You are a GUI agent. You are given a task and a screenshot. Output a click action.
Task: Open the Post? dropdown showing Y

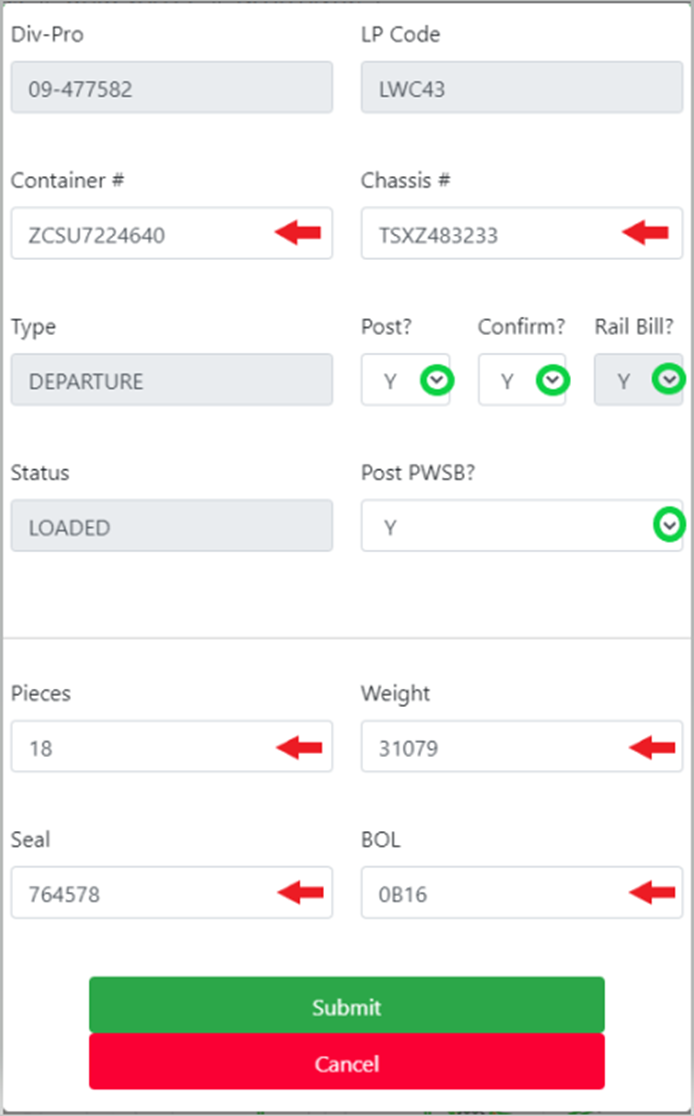pos(395,380)
